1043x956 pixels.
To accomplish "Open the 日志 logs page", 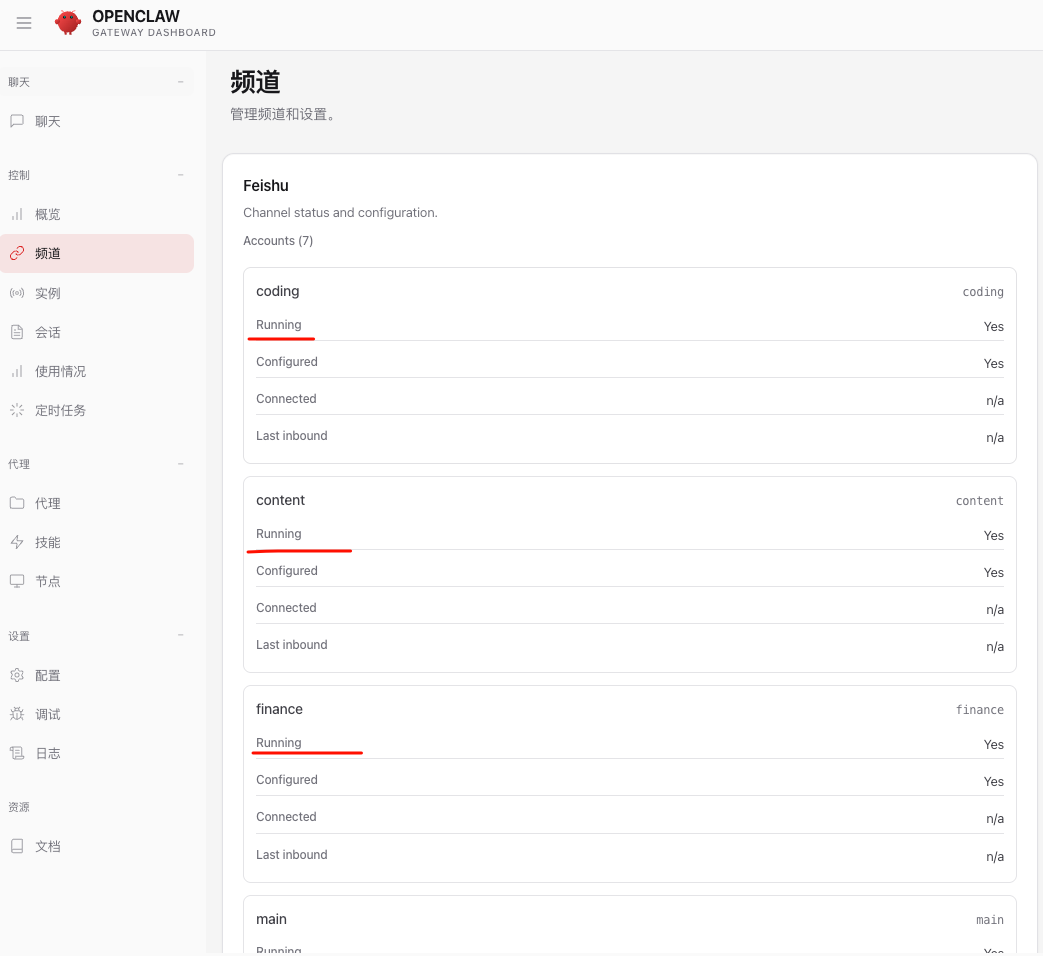I will [x=48, y=753].
